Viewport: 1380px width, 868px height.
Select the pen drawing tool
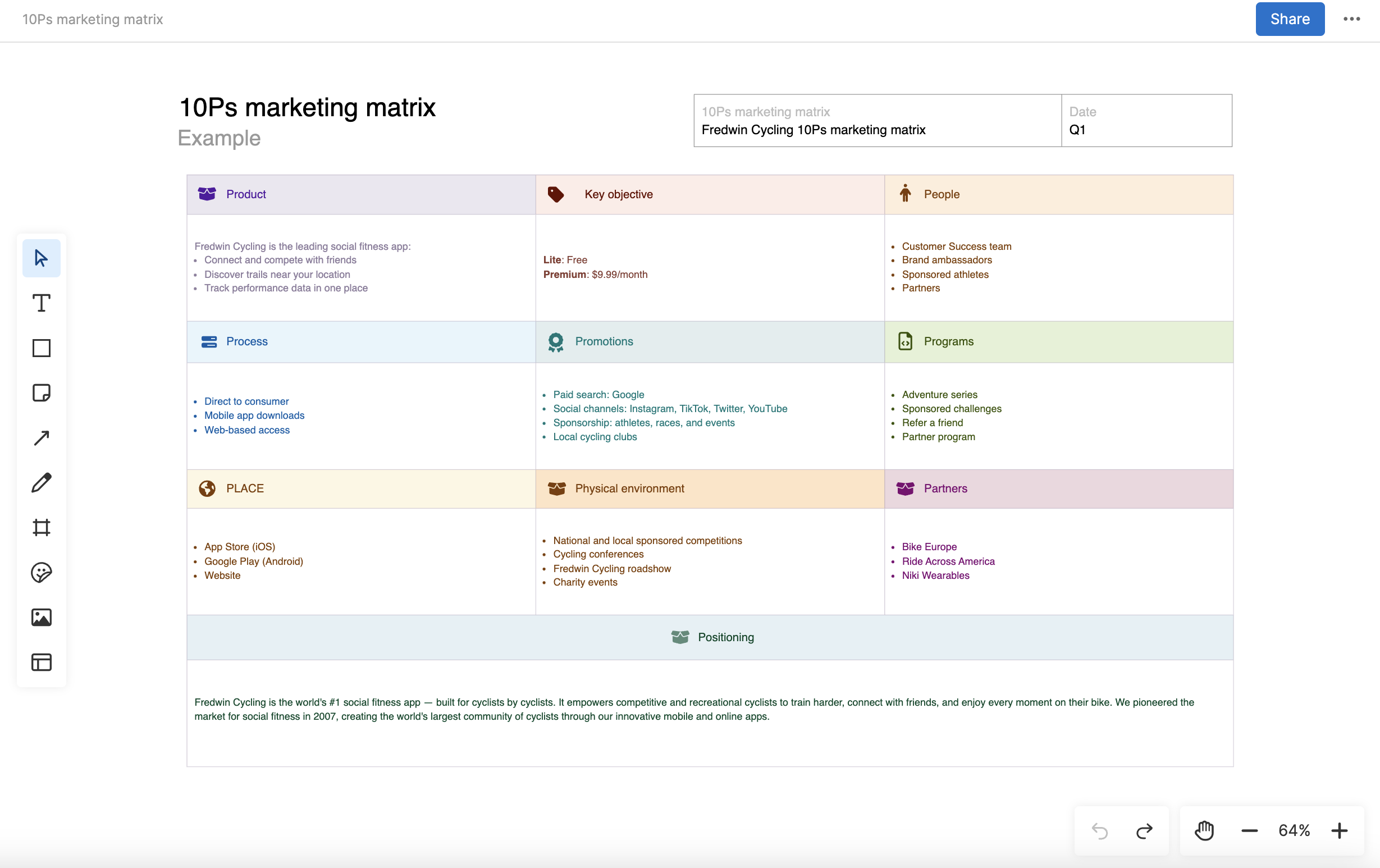click(x=41, y=483)
